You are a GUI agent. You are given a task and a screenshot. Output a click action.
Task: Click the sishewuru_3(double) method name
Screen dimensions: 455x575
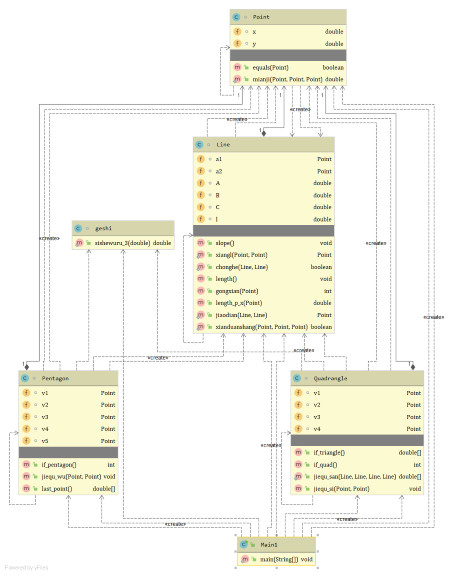tap(122, 243)
